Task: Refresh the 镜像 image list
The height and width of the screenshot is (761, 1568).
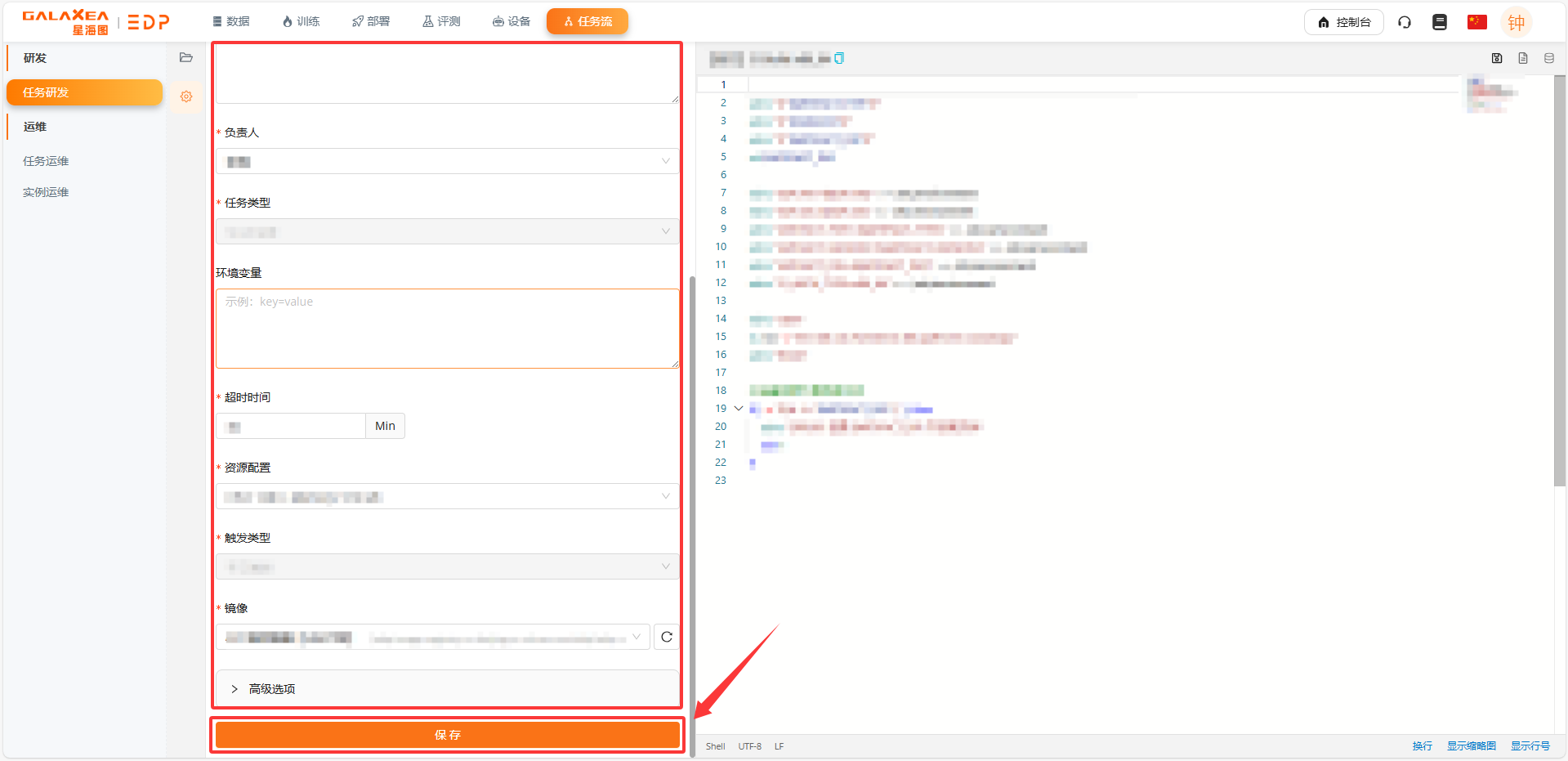Action: coord(667,637)
